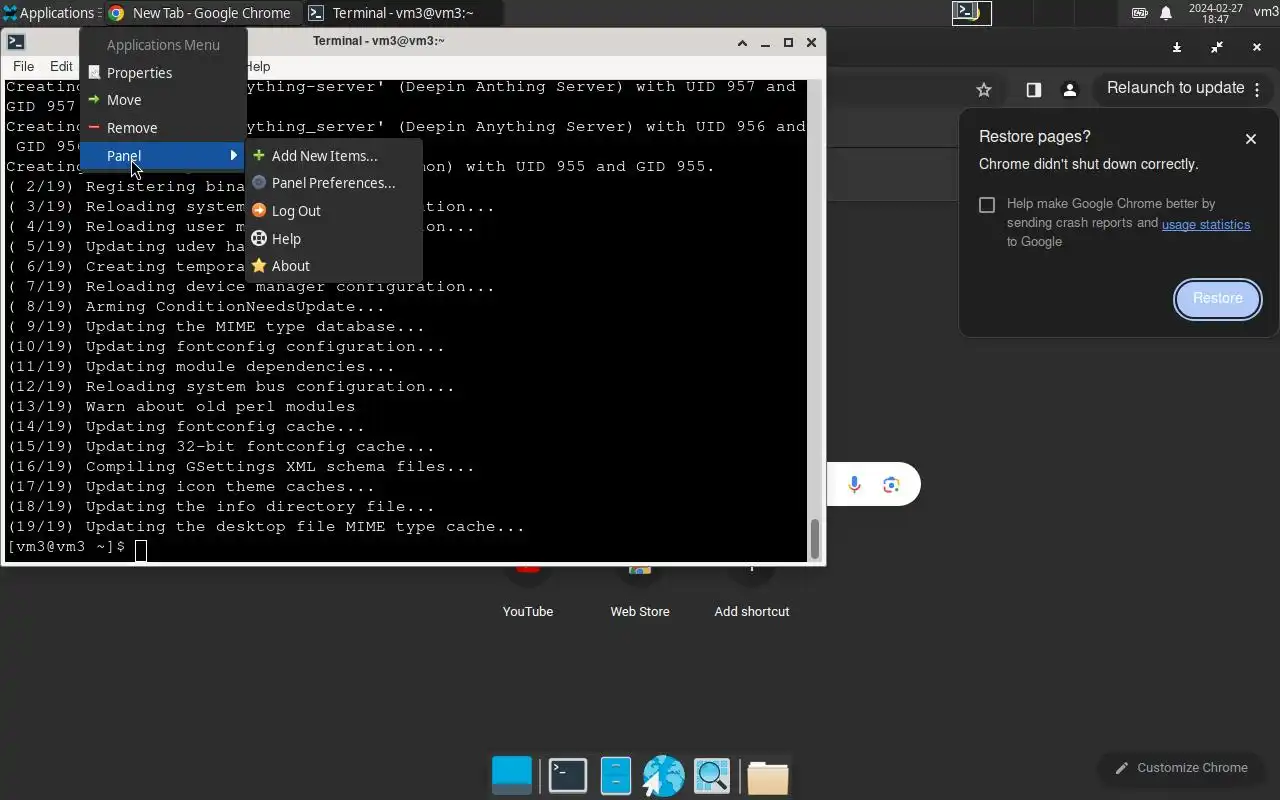Click the Chrome downloads arrow icon
Viewport: 1280px width, 800px height.
coord(1177,47)
